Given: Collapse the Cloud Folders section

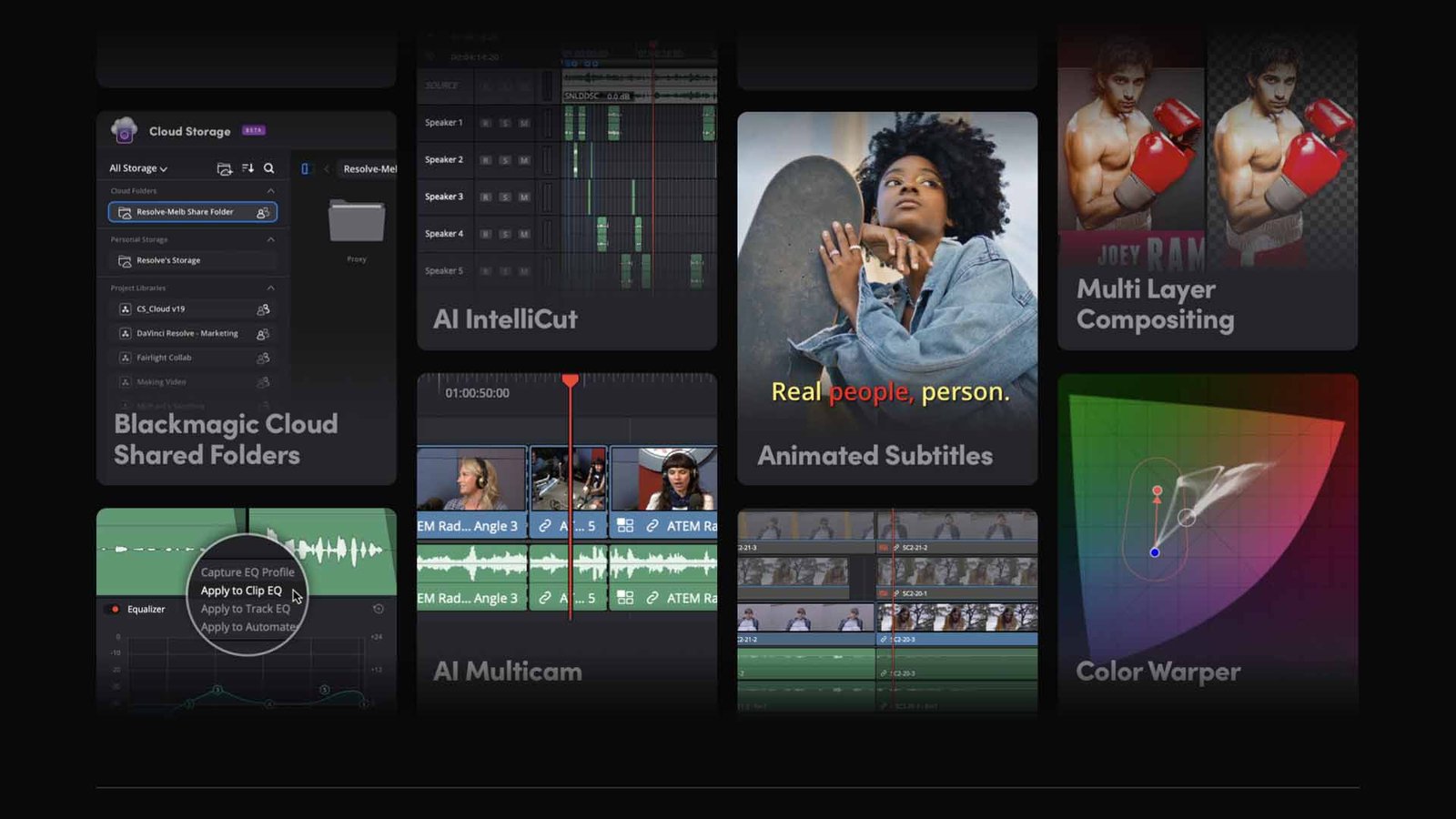Looking at the screenshot, I should pyautogui.click(x=270, y=190).
